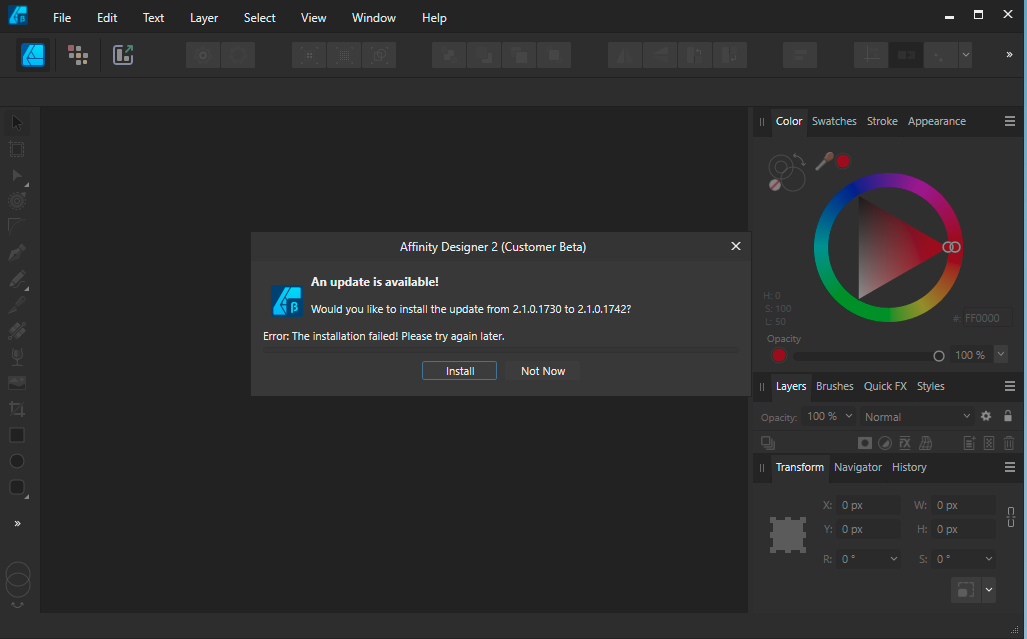
Task: Select the Pen tool
Action: (x=17, y=253)
